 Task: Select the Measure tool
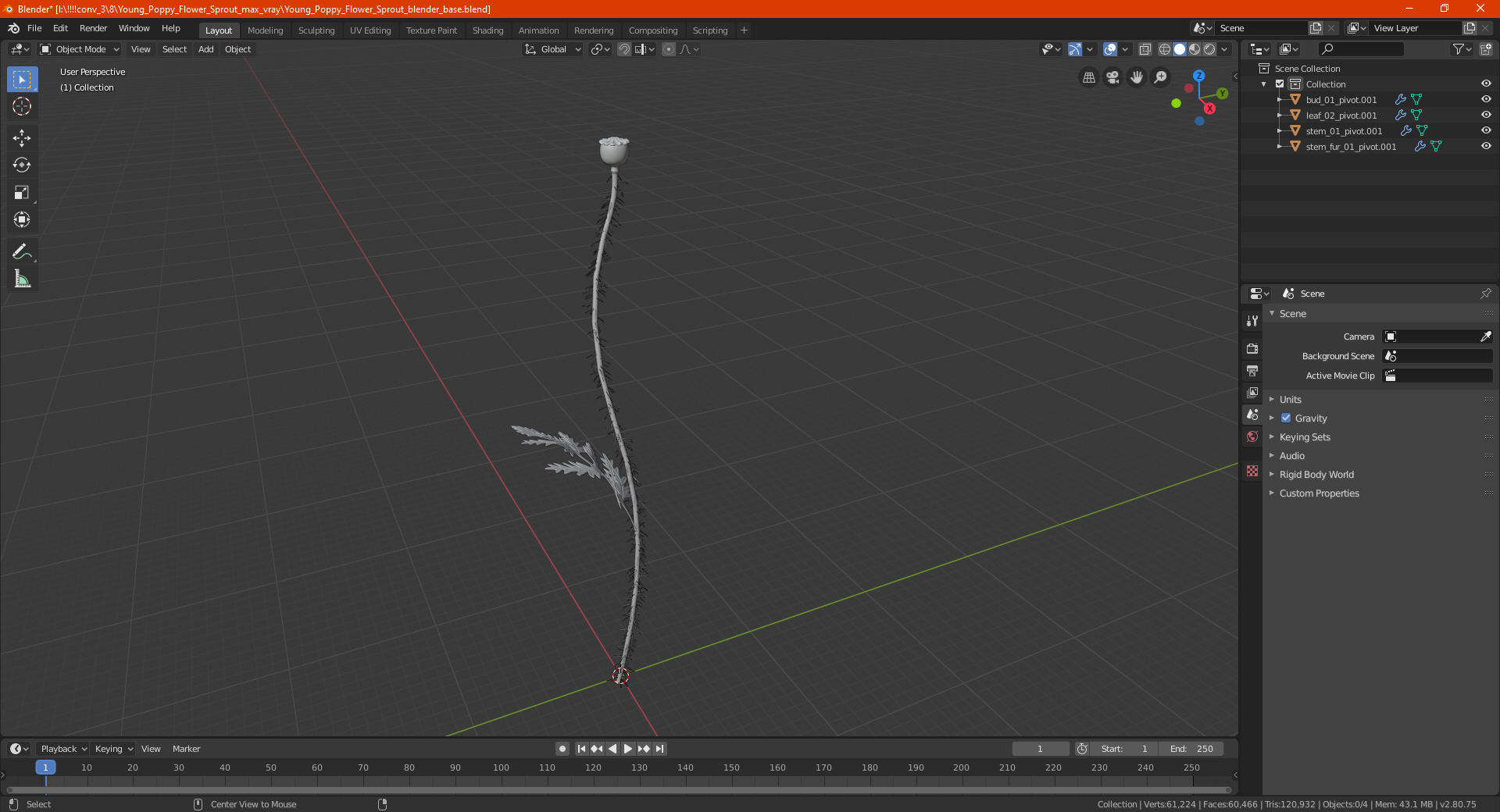tap(22, 279)
